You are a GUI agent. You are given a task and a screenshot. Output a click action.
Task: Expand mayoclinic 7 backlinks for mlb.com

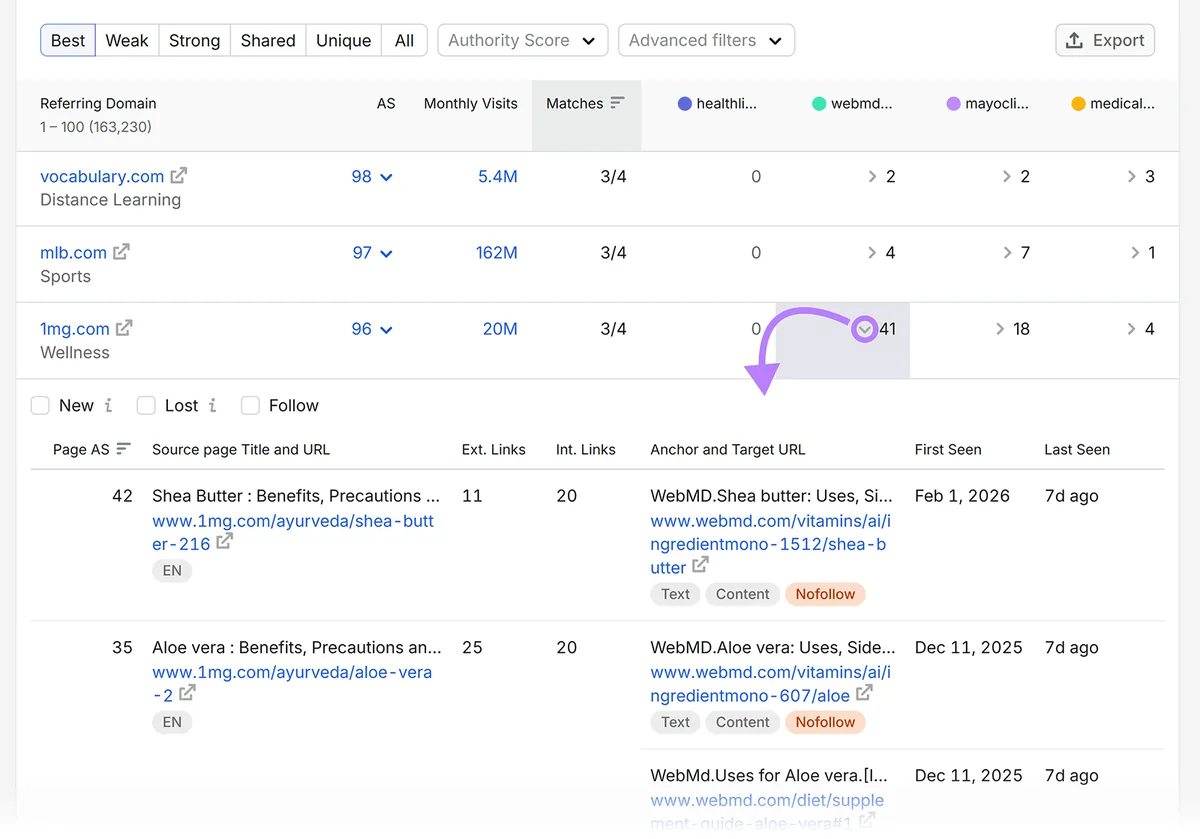[x=1007, y=253]
